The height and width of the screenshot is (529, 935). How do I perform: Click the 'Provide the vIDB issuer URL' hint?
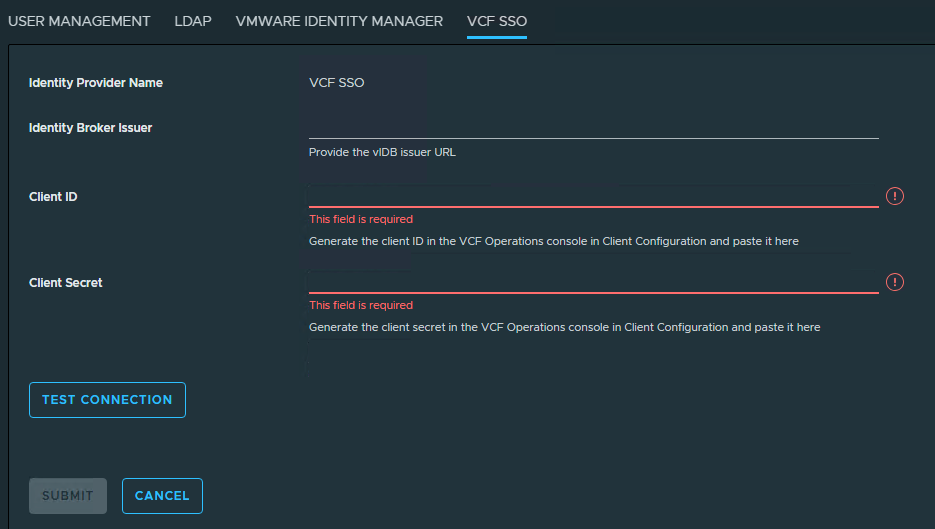pos(382,152)
